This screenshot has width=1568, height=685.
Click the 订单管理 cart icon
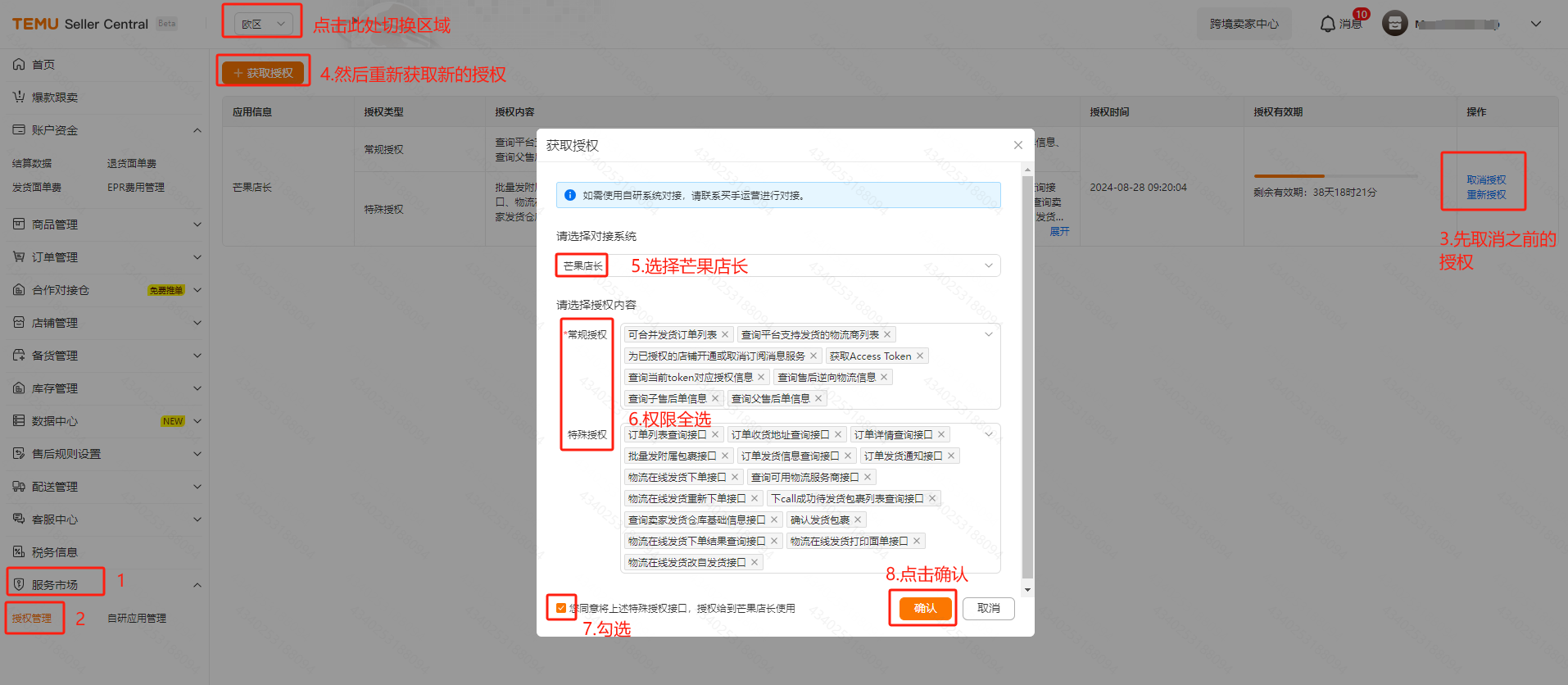19,257
